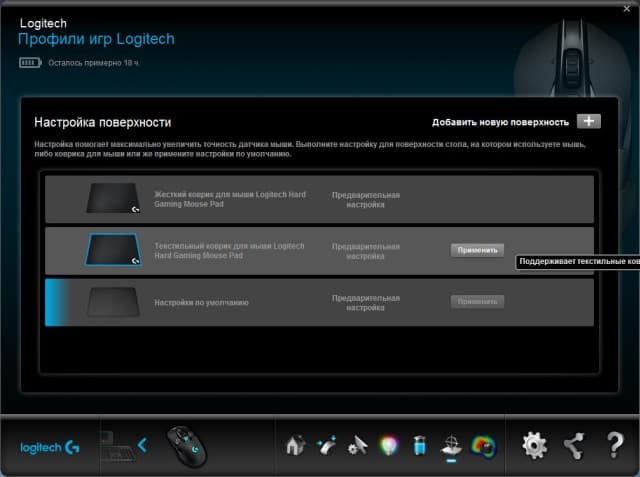Apply the textile mouse pad surface setting
This screenshot has height=477, width=640.
click(477, 250)
